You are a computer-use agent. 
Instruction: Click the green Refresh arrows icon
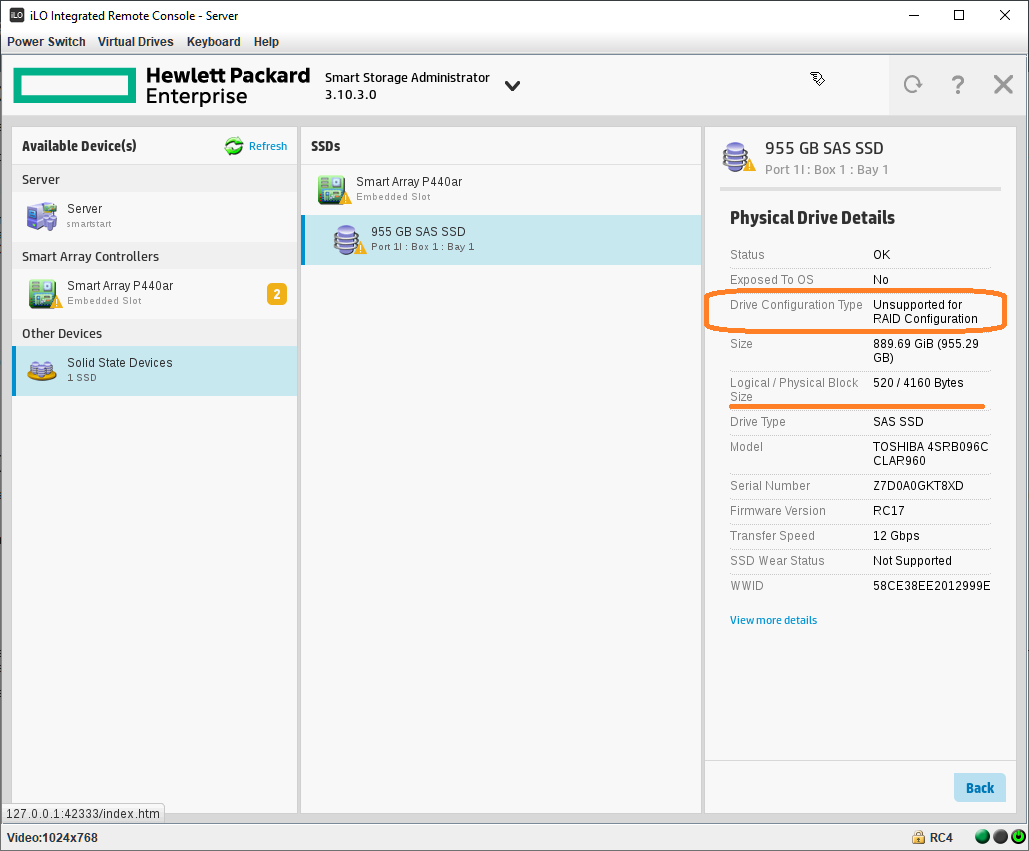(234, 146)
